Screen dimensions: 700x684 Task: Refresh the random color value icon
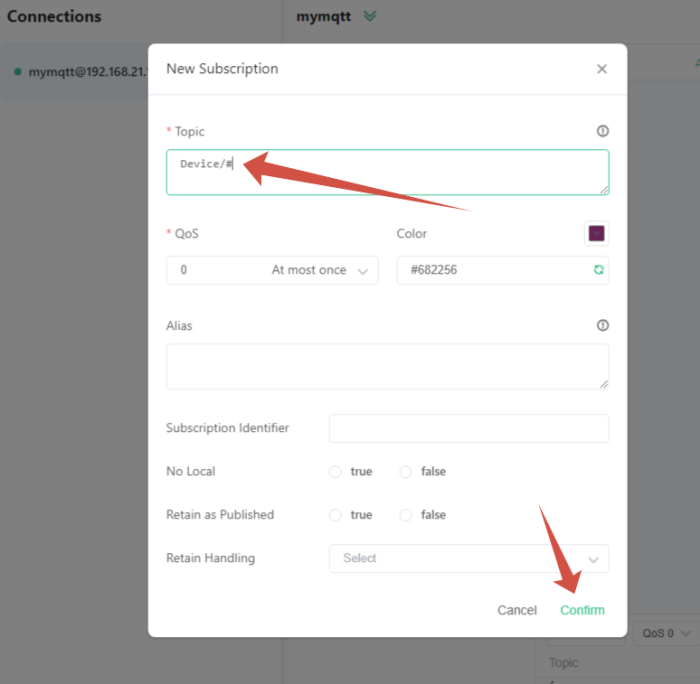(598, 270)
